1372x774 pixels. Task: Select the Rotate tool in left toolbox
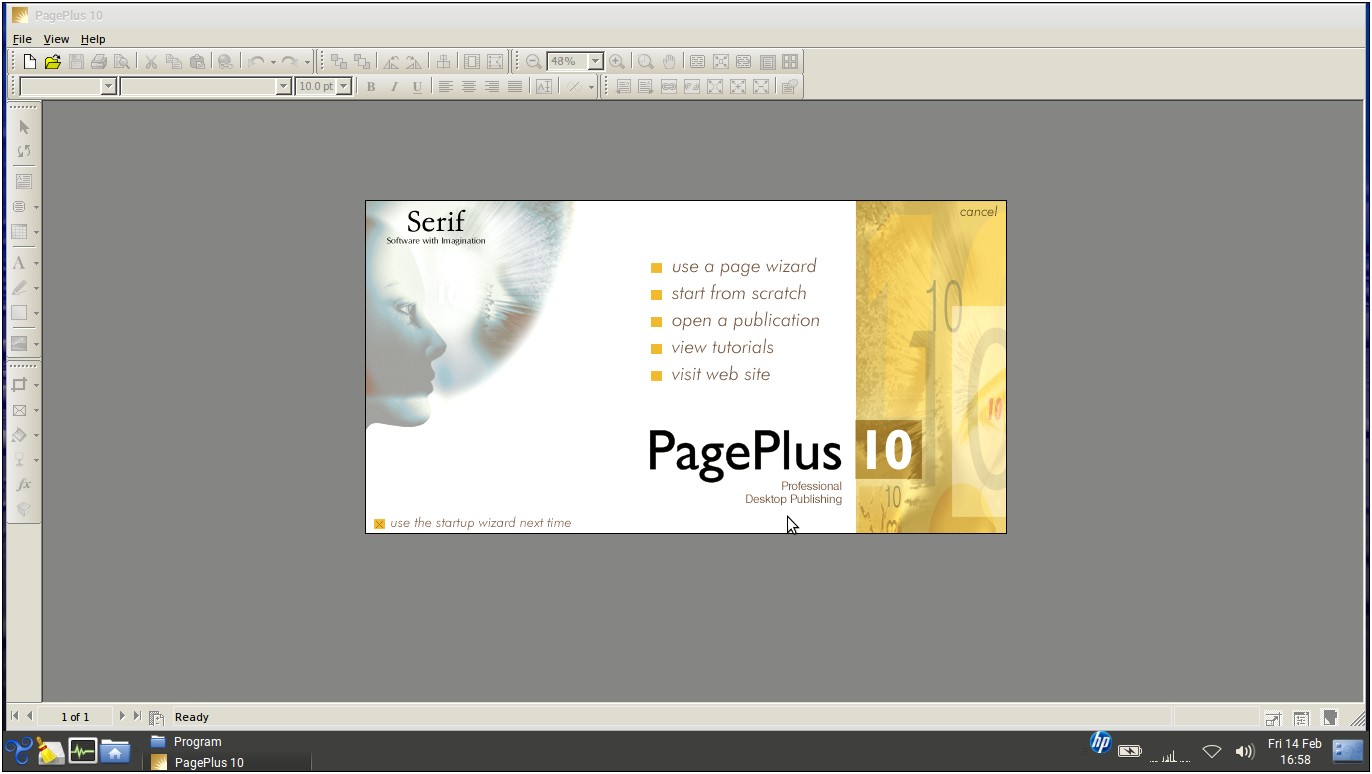24,152
